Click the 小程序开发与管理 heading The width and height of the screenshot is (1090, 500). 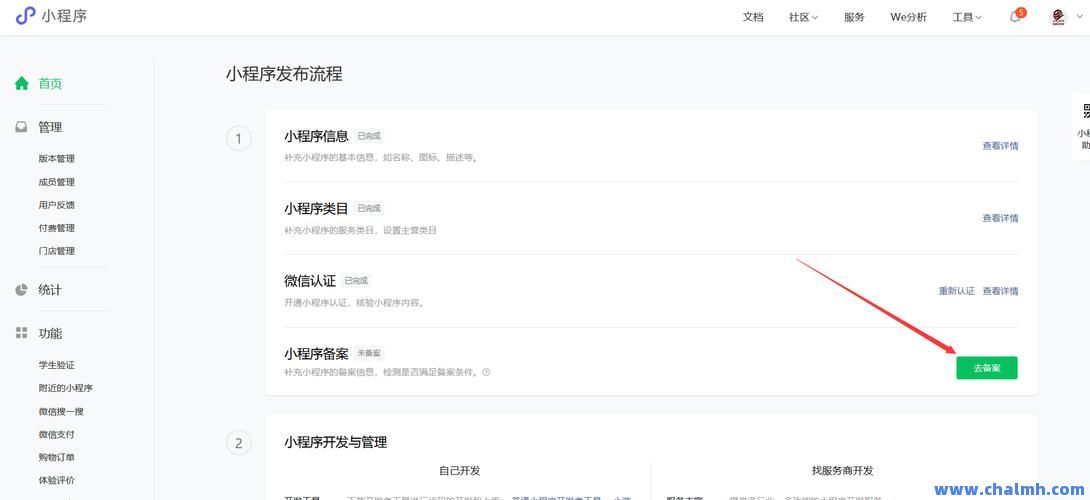(x=335, y=442)
